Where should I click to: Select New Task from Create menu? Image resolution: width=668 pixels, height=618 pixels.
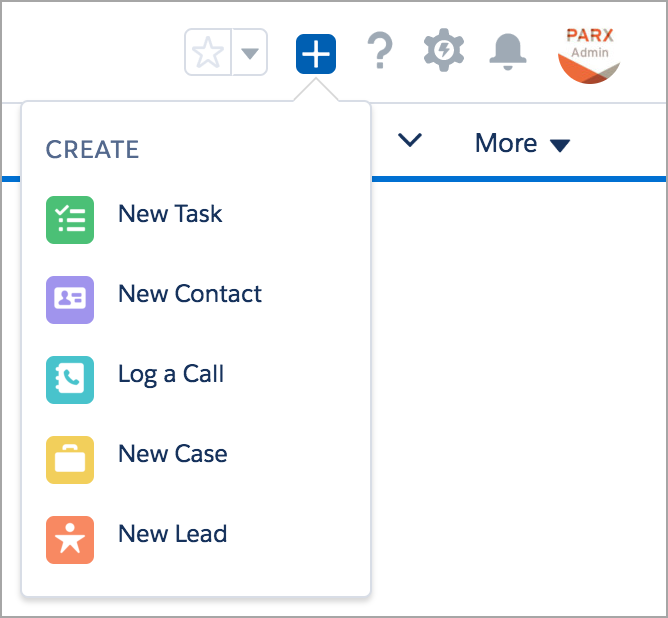(x=170, y=214)
